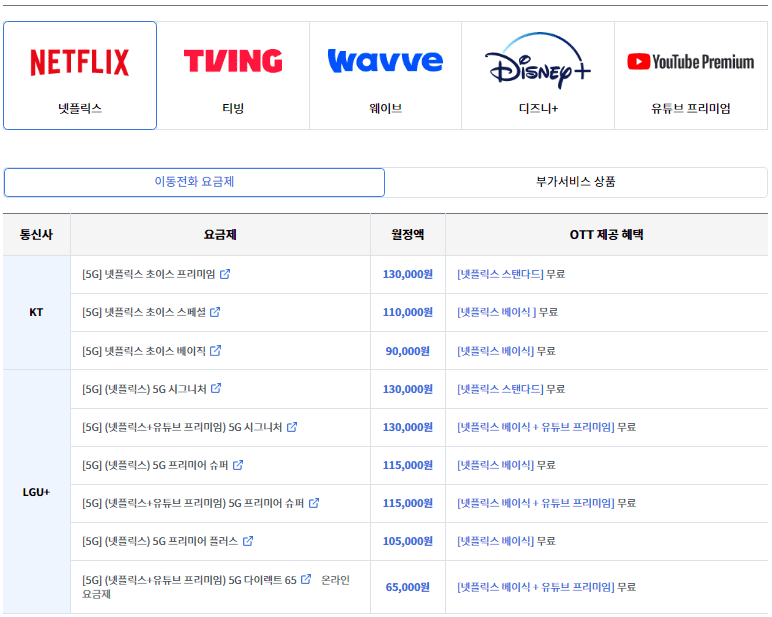
Task: Select the TVING OTT card
Action: point(233,75)
